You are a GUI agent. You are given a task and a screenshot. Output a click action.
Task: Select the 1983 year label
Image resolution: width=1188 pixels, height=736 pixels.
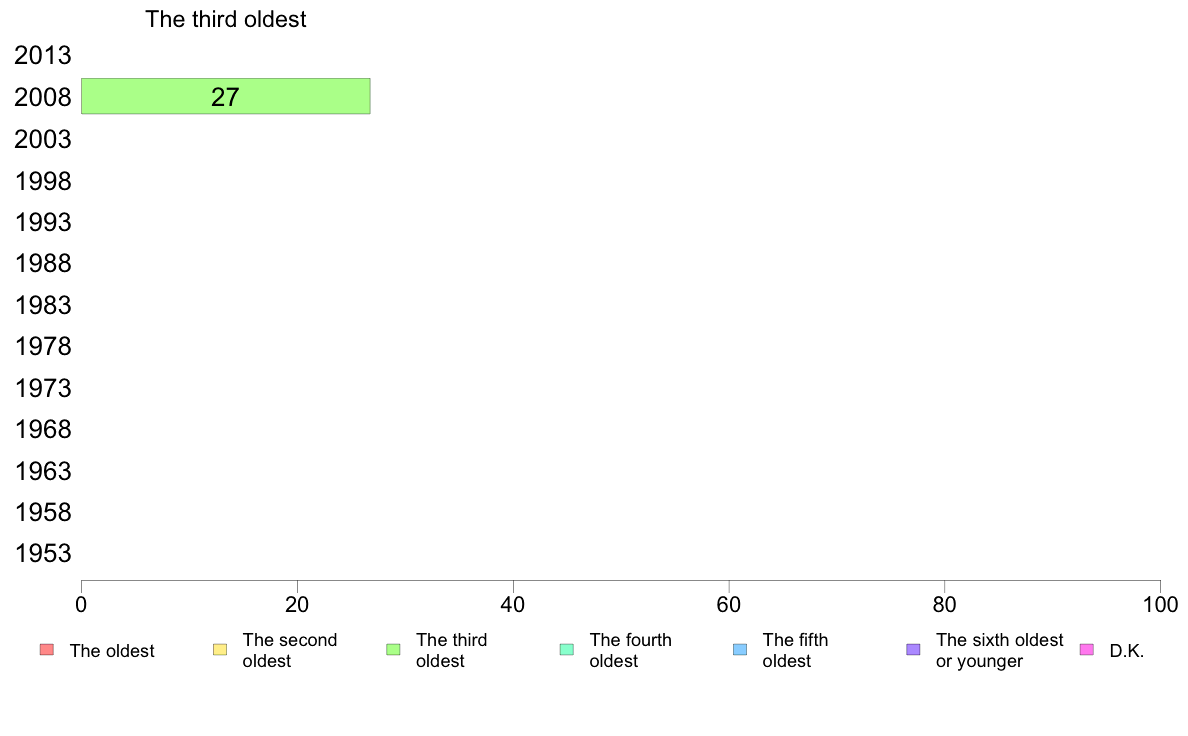(x=42, y=305)
